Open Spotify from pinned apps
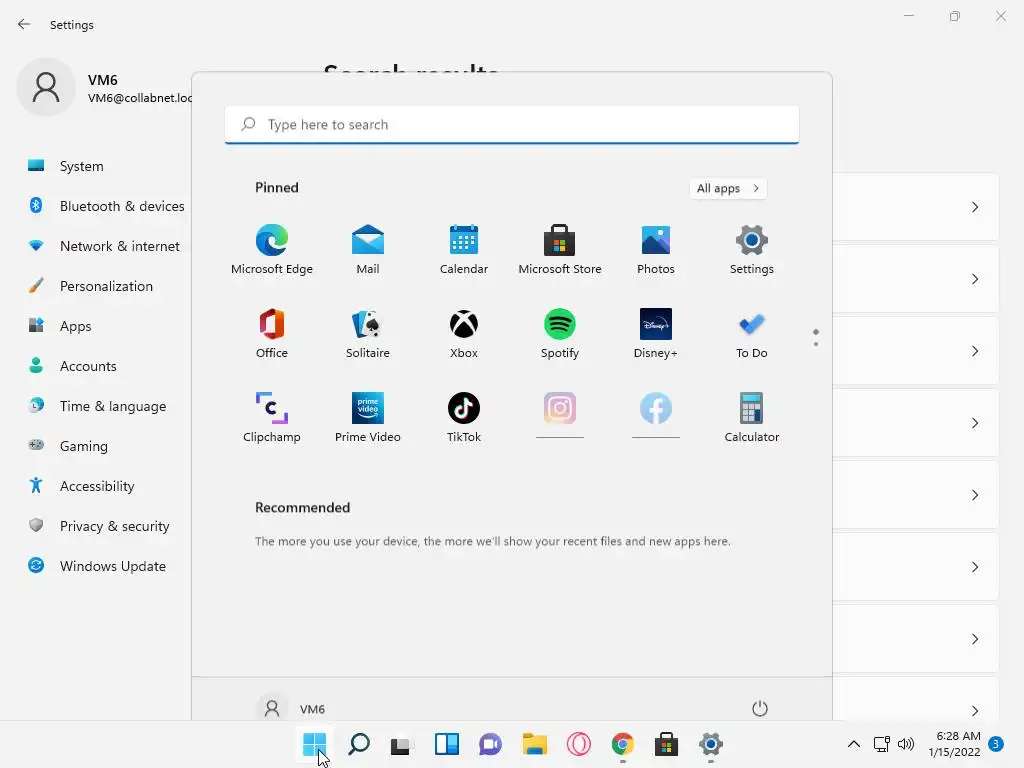The width and height of the screenshot is (1024, 768). (560, 334)
